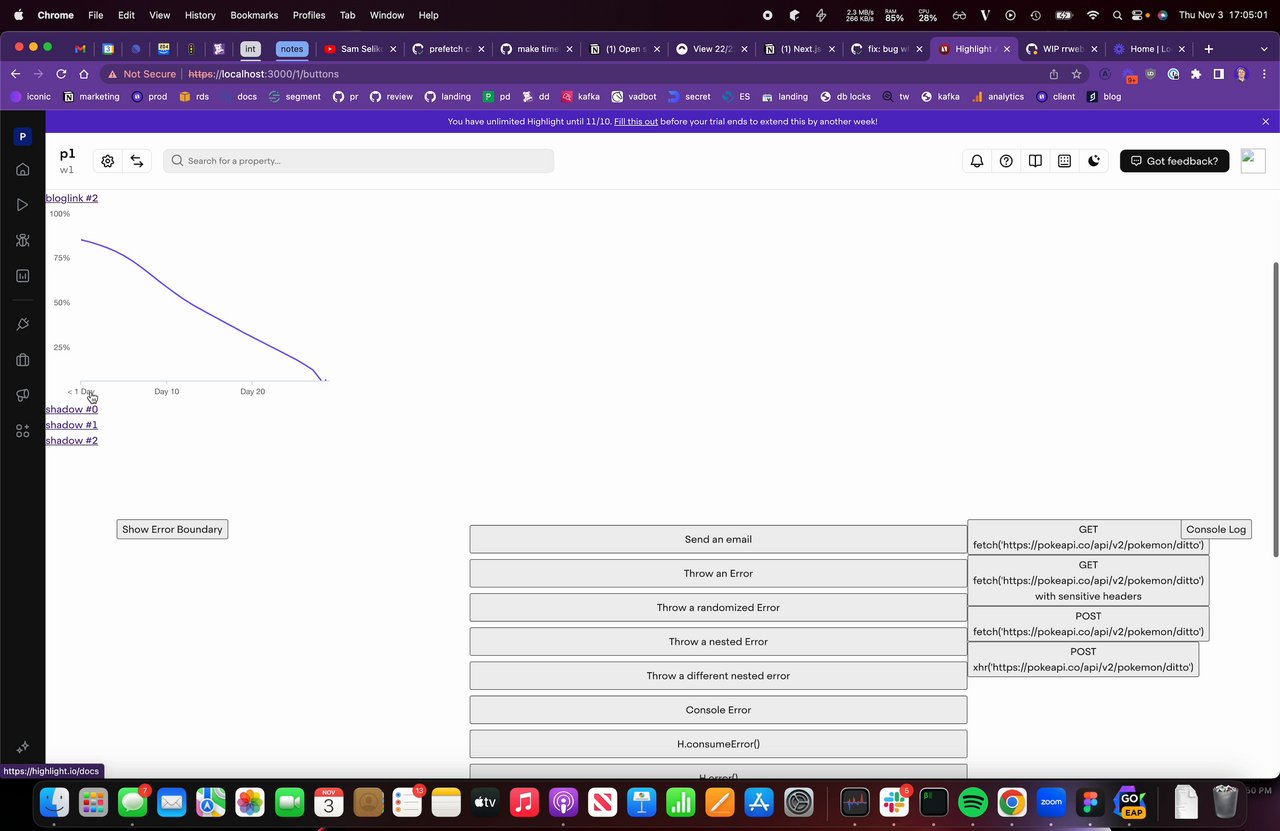Click the switch arrows icon beside gear

pos(137,161)
